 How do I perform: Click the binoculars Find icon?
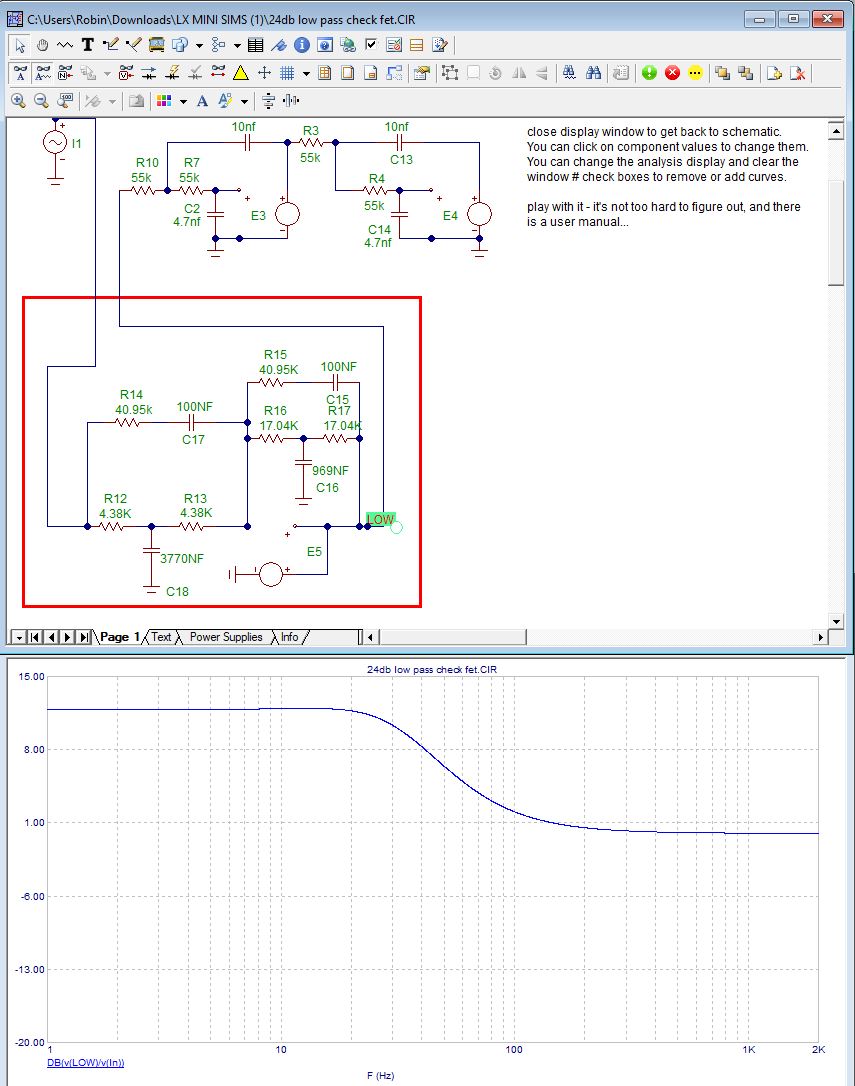point(593,73)
